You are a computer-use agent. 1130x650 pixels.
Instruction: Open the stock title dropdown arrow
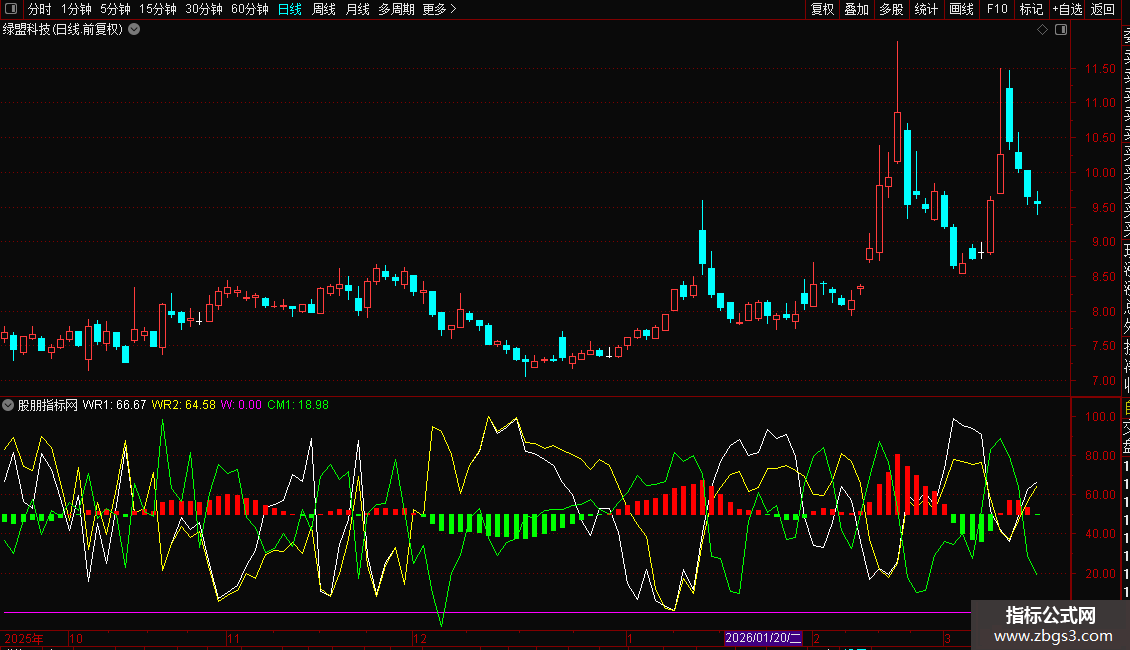point(134,29)
